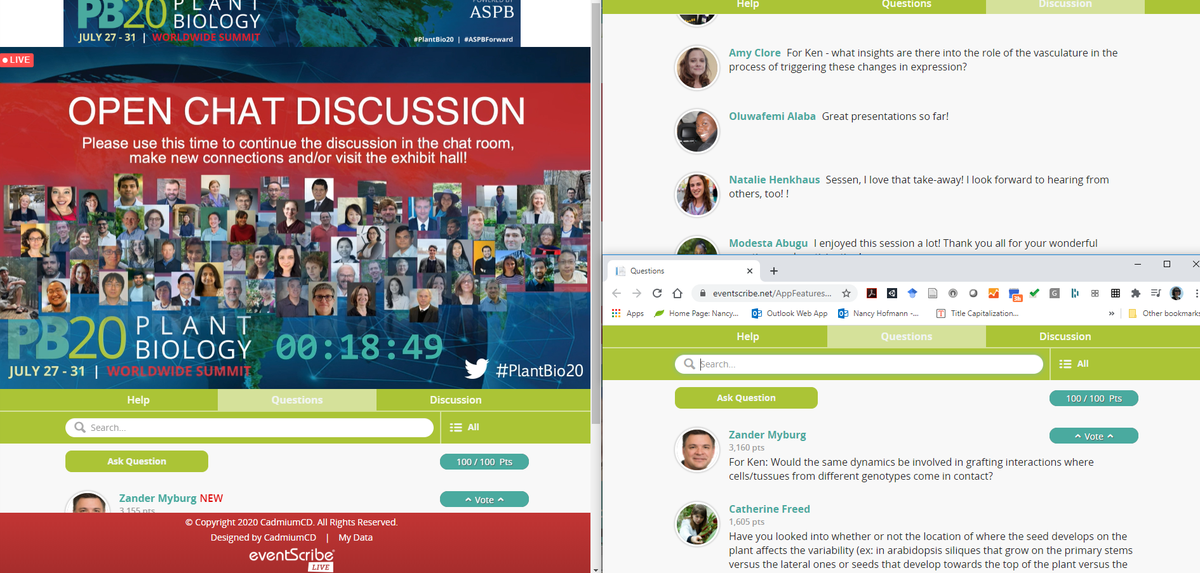The image size is (1200, 573).
Task: Expand the hidden bookmarks overflow chevron
Action: click(x=1112, y=313)
